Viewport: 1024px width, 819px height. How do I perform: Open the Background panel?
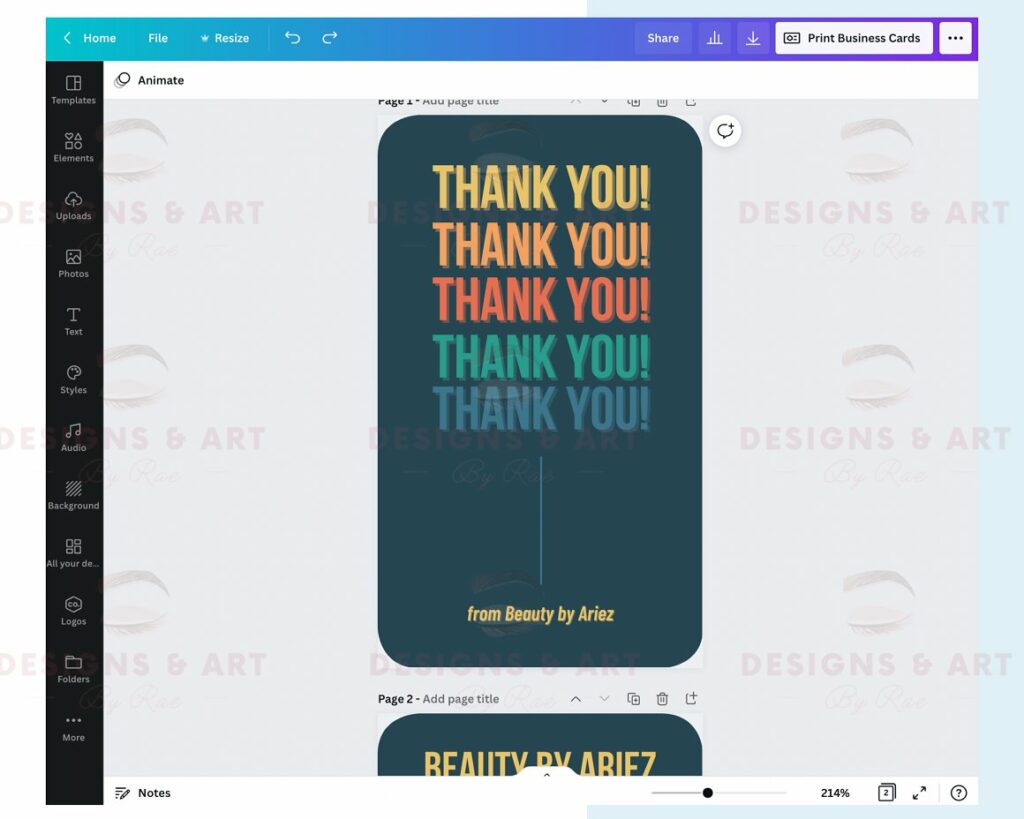tap(73, 496)
